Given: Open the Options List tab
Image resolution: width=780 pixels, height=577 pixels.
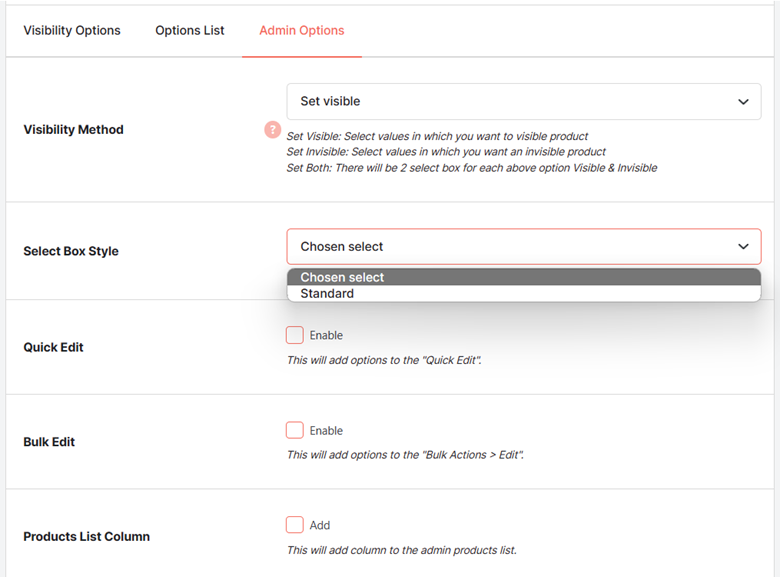Looking at the screenshot, I should 190,30.
